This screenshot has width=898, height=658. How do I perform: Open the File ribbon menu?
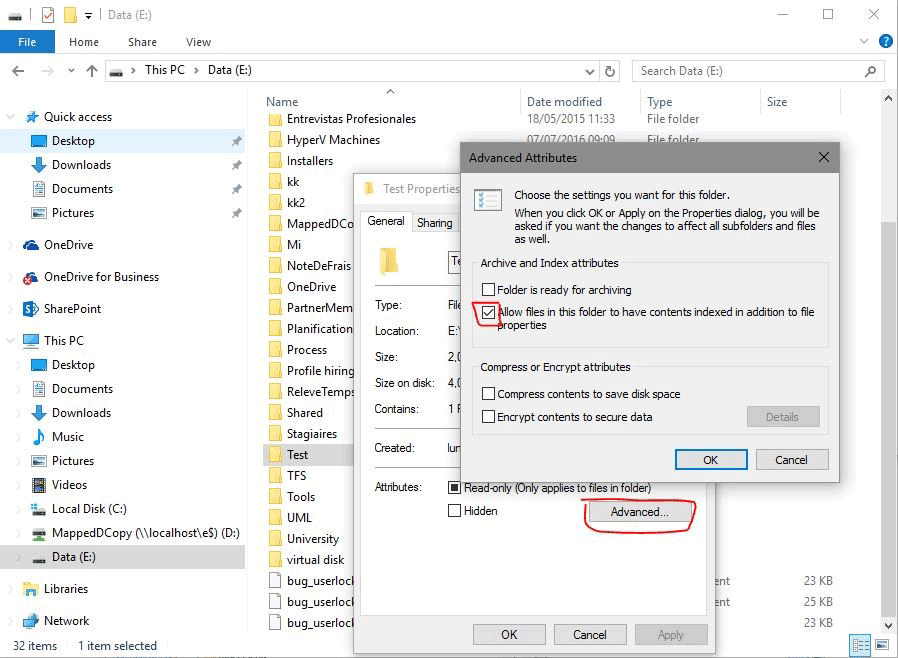point(27,42)
